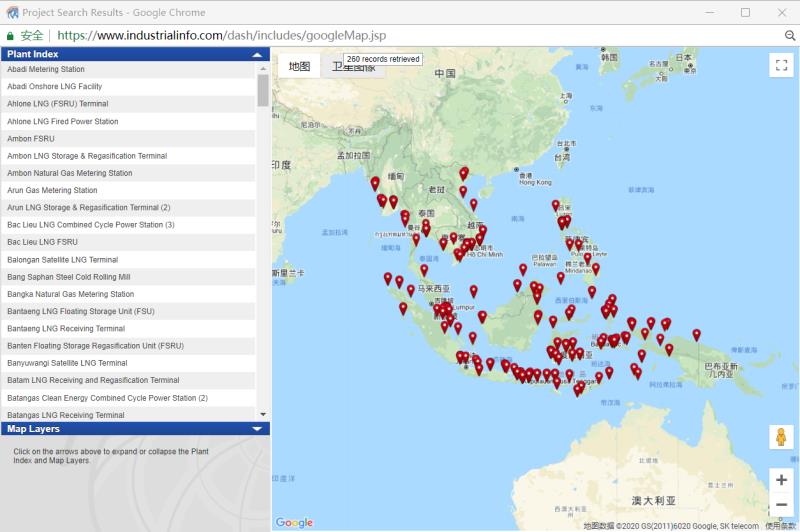The width and height of the screenshot is (800, 532).
Task: Select Arun LNG Storage & Regasification Terminal (2)
Action: tap(89, 208)
